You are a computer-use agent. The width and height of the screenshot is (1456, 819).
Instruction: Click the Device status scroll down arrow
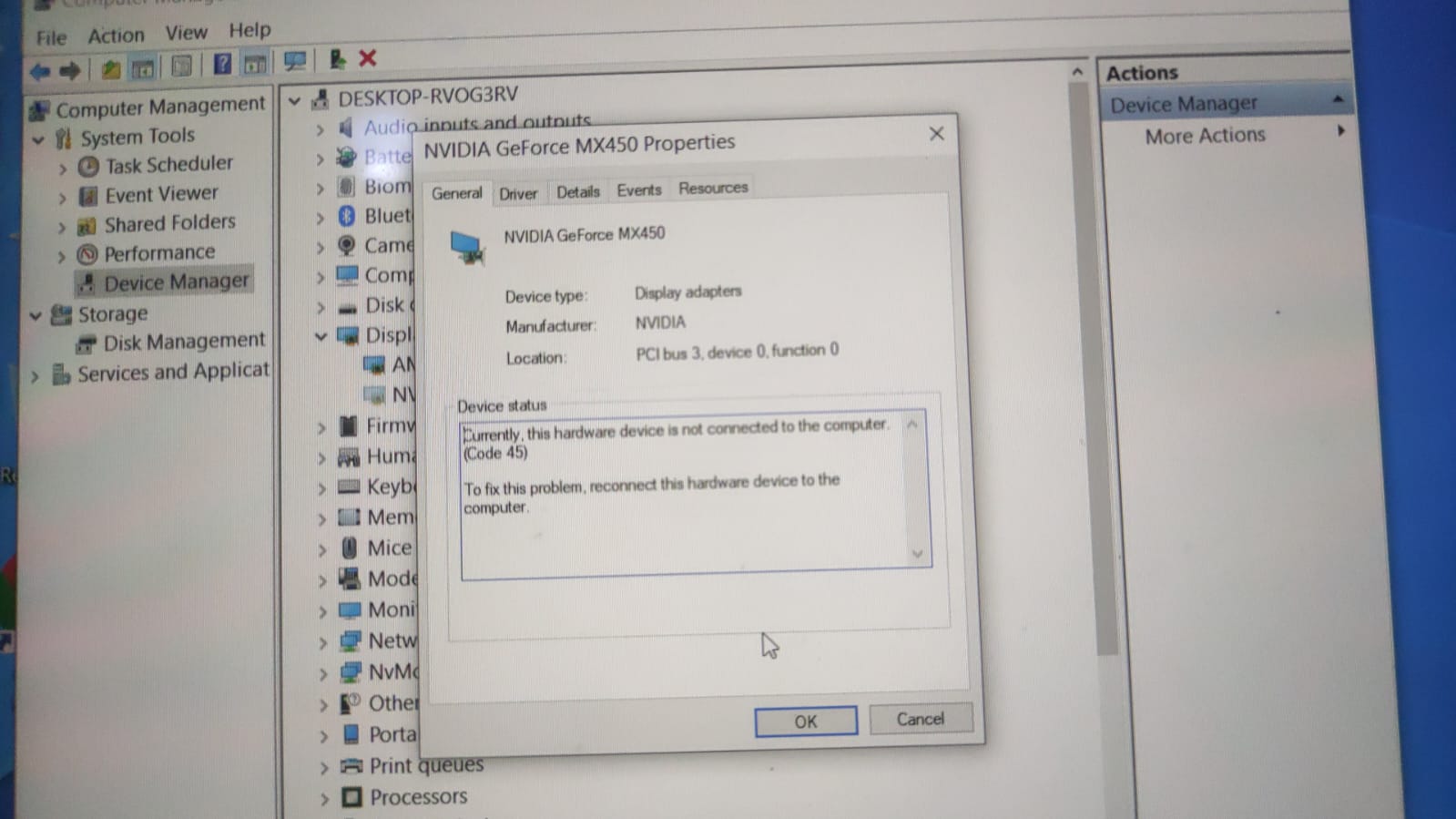(917, 554)
